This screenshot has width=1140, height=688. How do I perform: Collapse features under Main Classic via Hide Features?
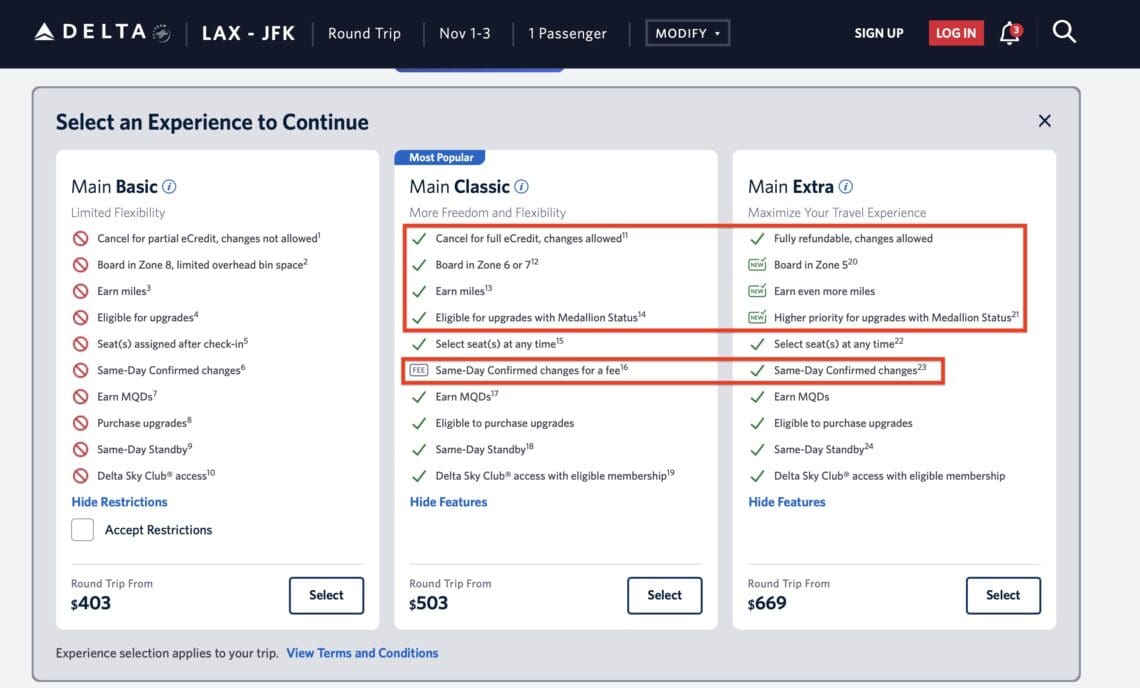coord(448,502)
